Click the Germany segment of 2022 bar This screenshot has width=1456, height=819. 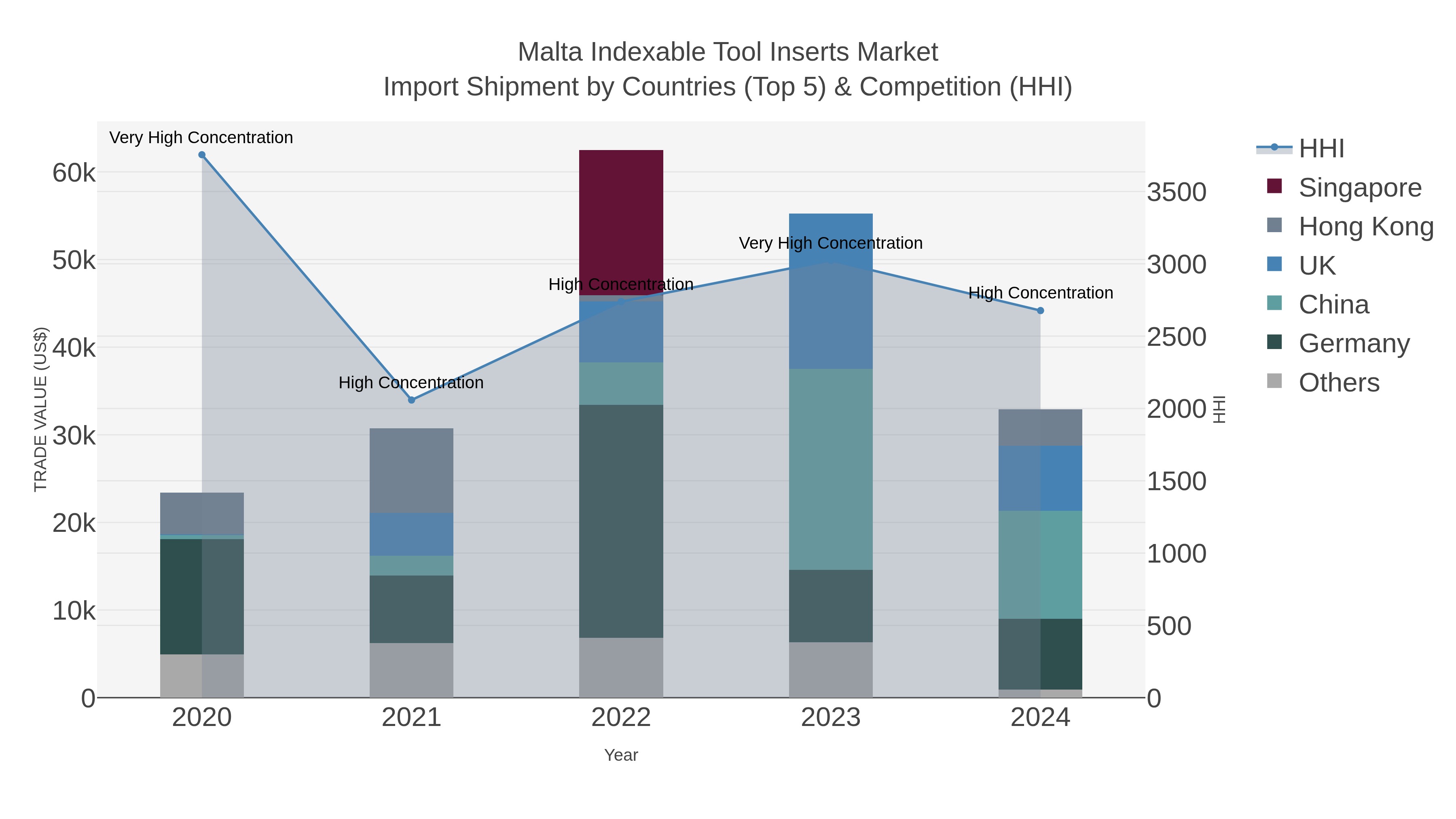pos(621,521)
